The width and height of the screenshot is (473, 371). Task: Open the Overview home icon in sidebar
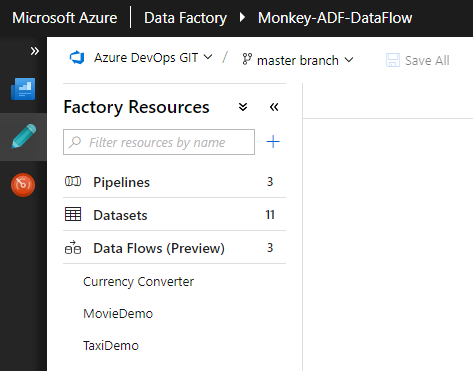pyautogui.click(x=23, y=89)
